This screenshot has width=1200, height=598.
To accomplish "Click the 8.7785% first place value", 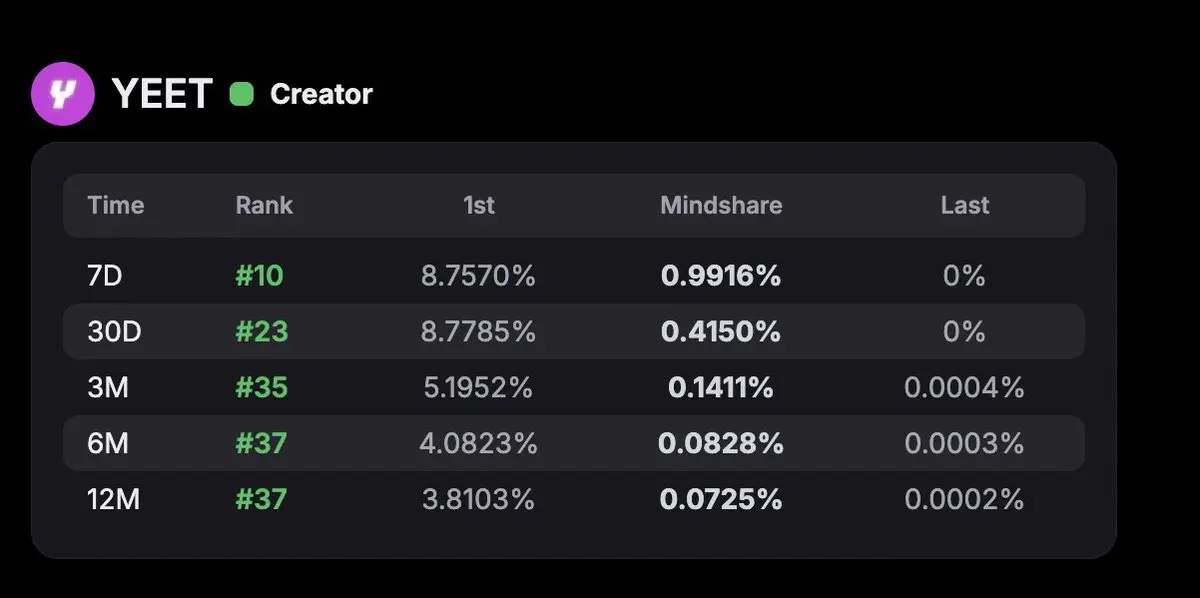I will click(x=479, y=331).
